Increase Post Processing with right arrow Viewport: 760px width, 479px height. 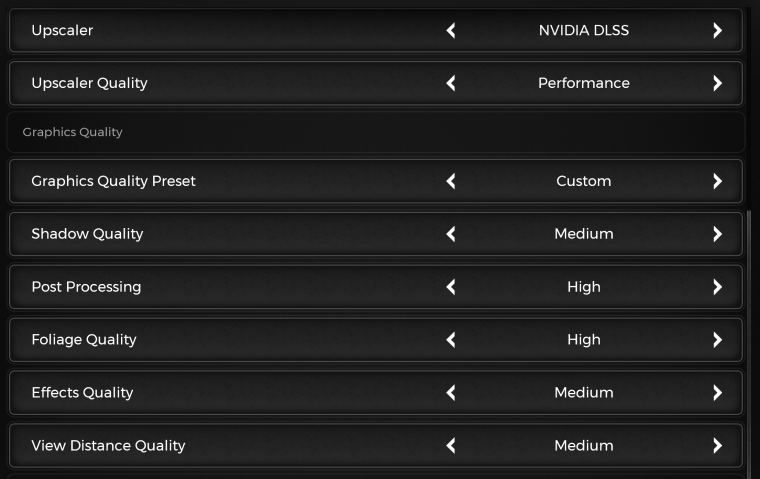tap(717, 287)
